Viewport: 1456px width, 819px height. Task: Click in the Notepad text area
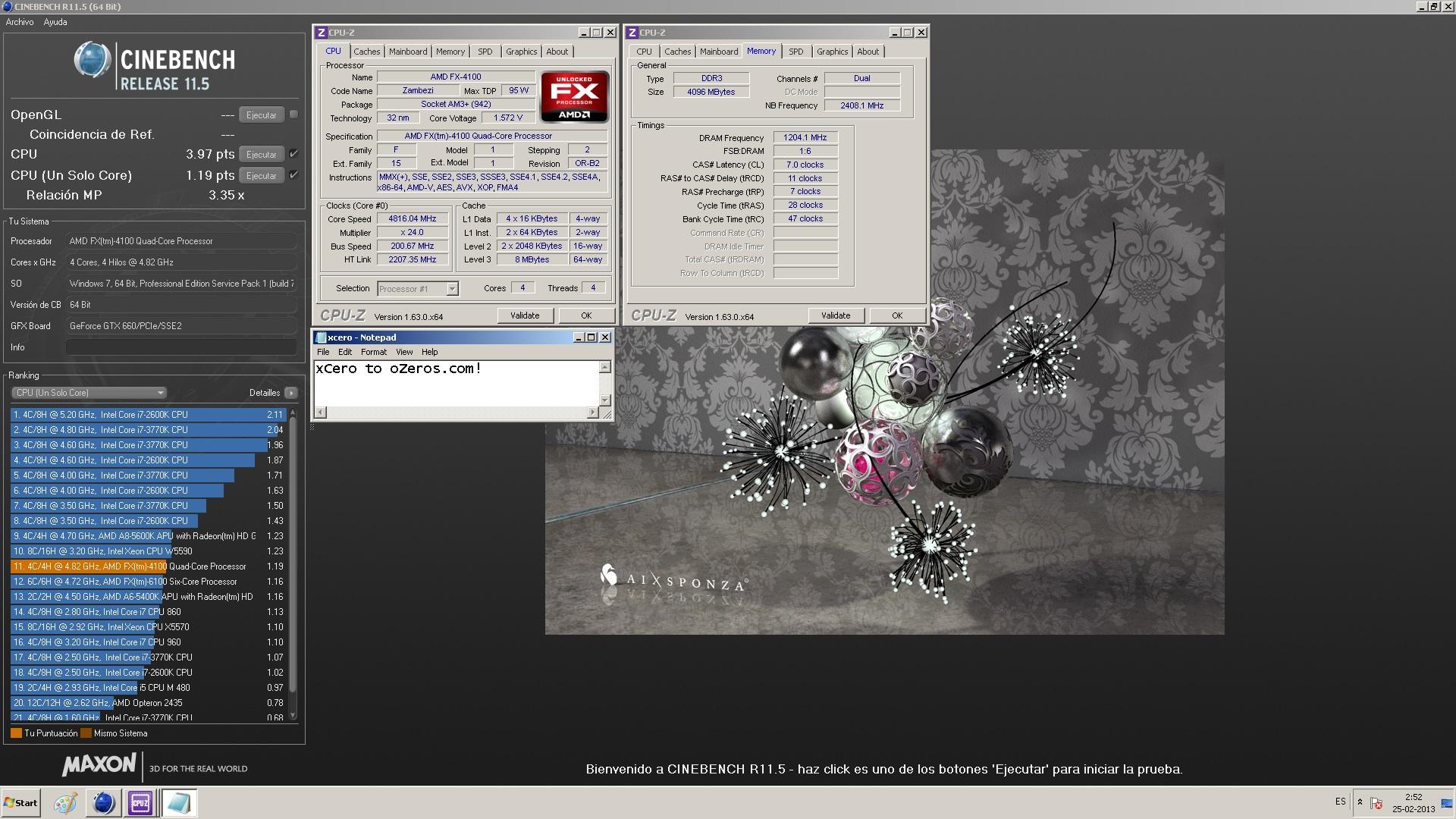[x=457, y=383]
